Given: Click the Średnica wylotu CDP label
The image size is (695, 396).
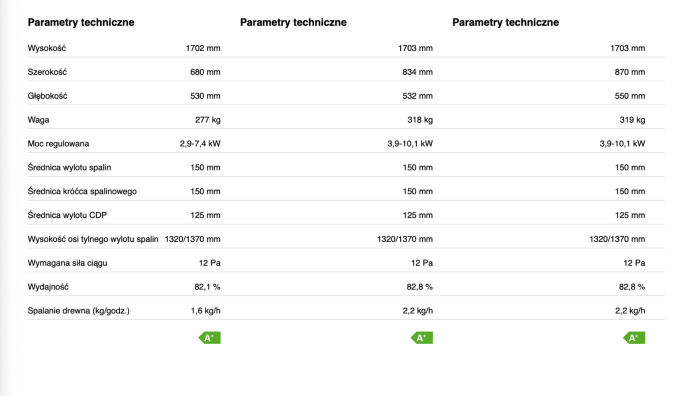Looking at the screenshot, I should click(x=67, y=215).
